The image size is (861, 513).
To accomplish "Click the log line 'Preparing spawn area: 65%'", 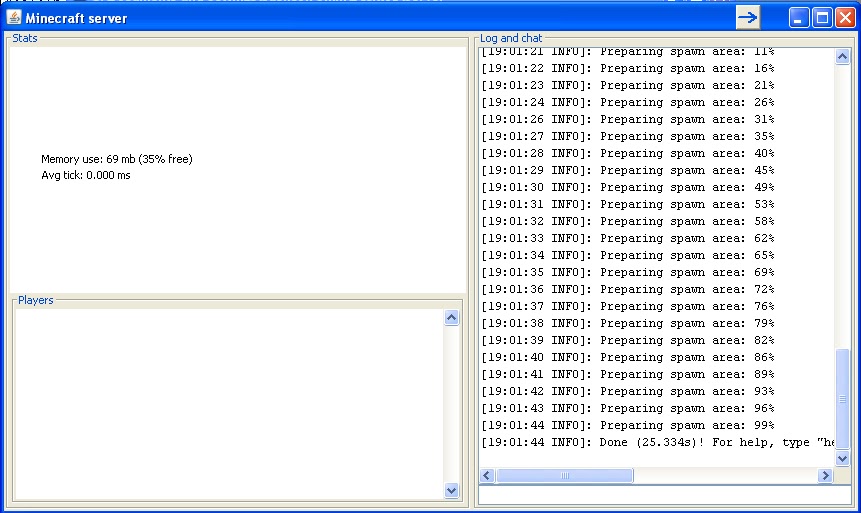I will (x=628, y=255).
